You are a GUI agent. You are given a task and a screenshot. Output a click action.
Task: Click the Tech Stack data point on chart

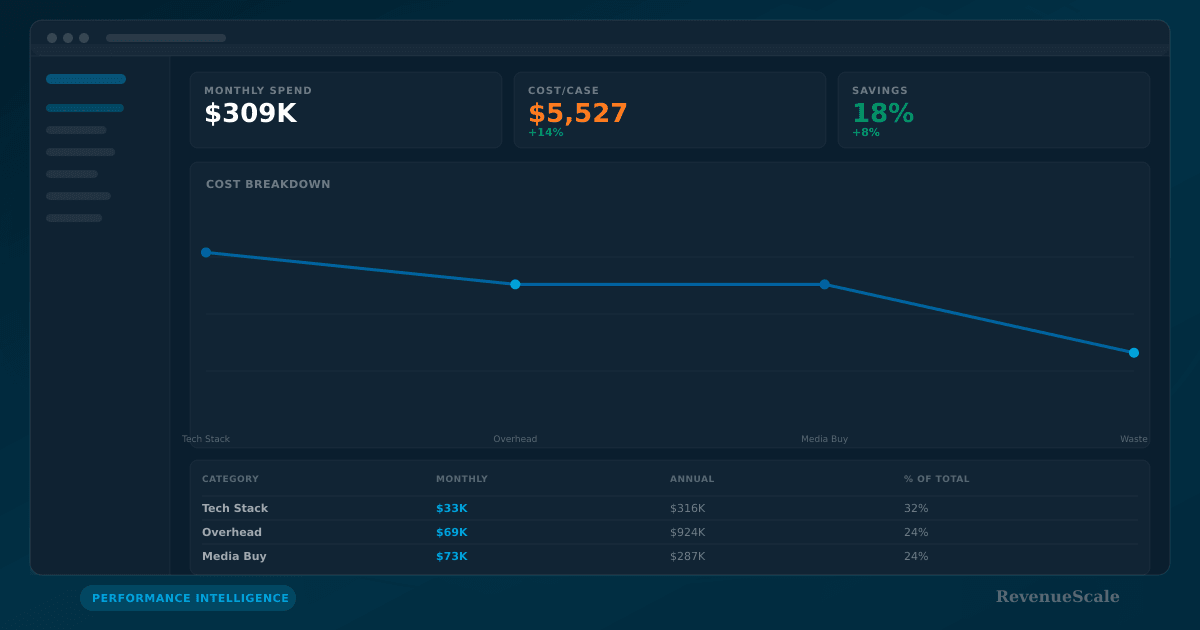coord(206,253)
